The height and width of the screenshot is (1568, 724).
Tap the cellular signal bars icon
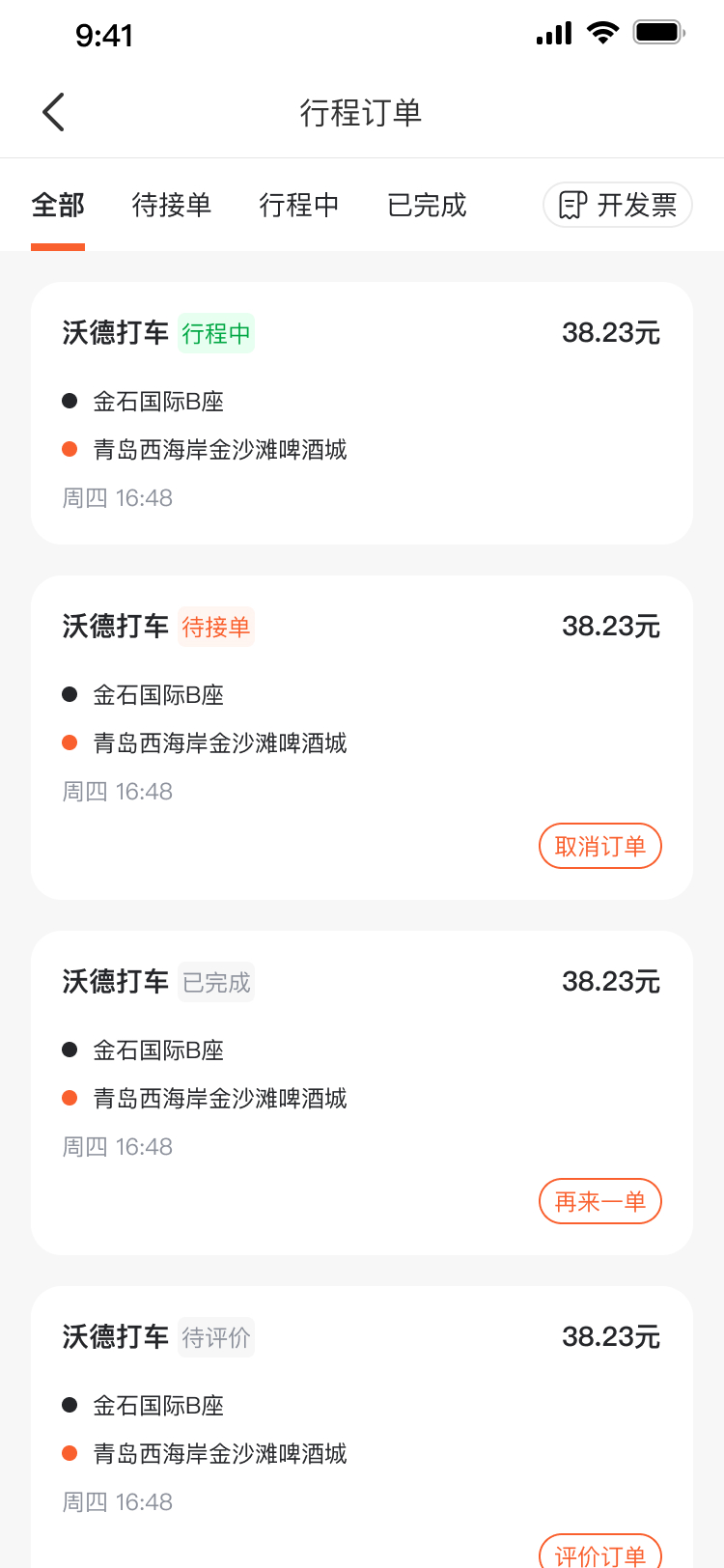coord(554,34)
